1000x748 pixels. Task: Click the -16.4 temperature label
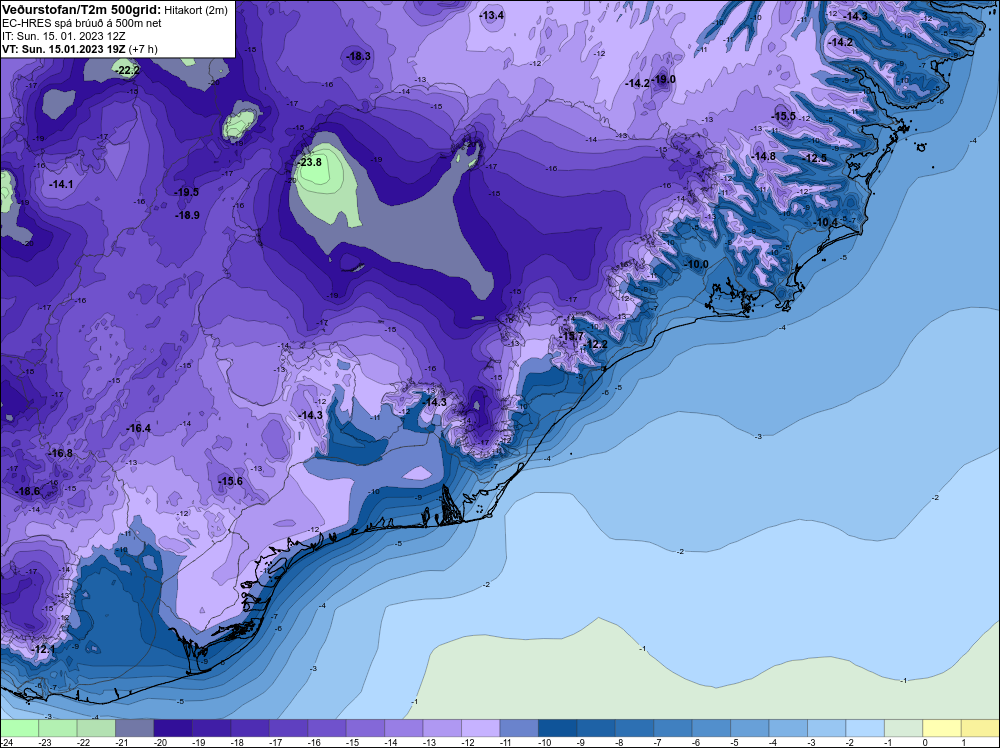click(x=138, y=428)
